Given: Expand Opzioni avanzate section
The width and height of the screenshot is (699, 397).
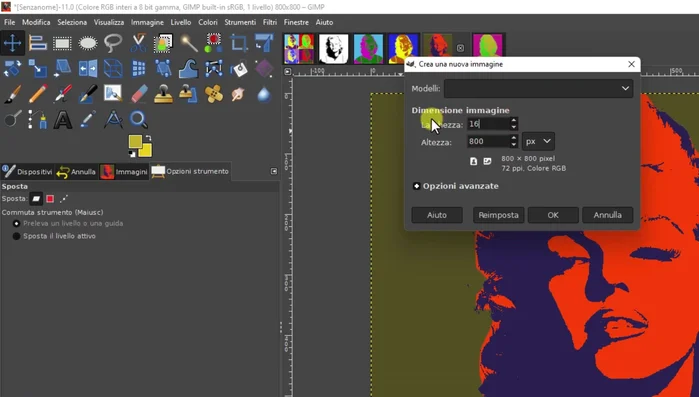Looking at the screenshot, I should click(416, 186).
